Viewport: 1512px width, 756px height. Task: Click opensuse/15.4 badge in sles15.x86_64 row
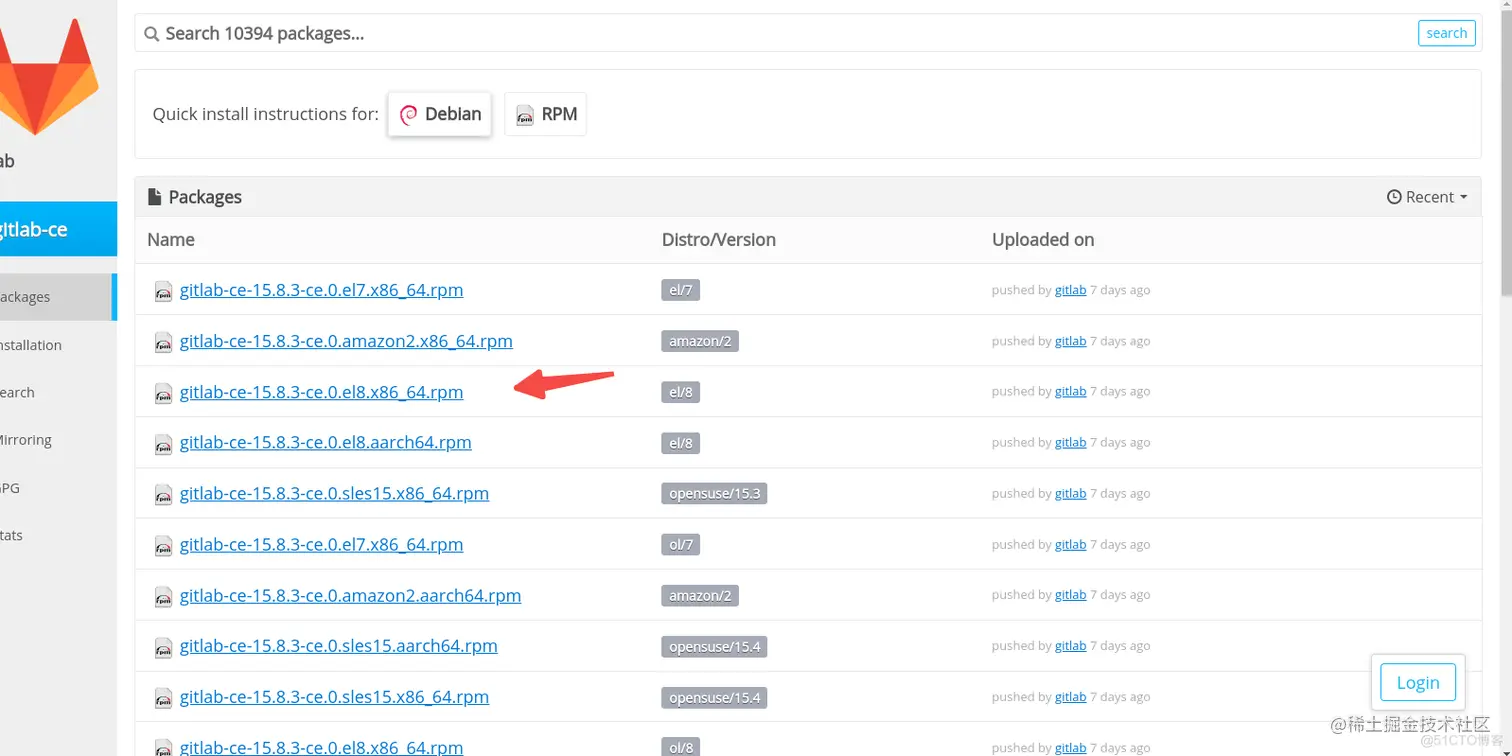714,697
